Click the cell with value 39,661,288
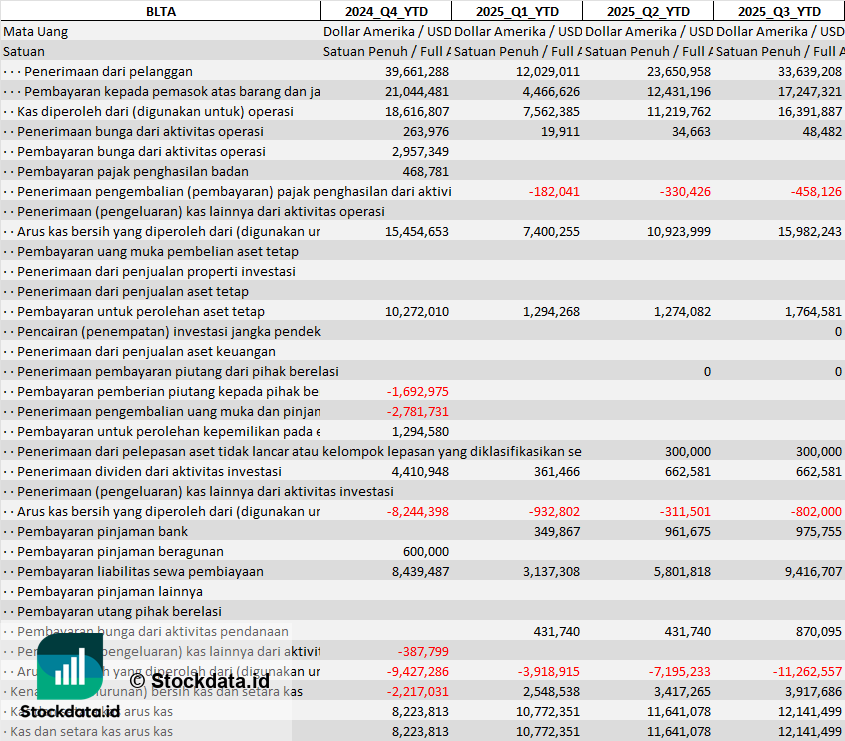This screenshot has height=741, width=845. pyautogui.click(x=417, y=71)
